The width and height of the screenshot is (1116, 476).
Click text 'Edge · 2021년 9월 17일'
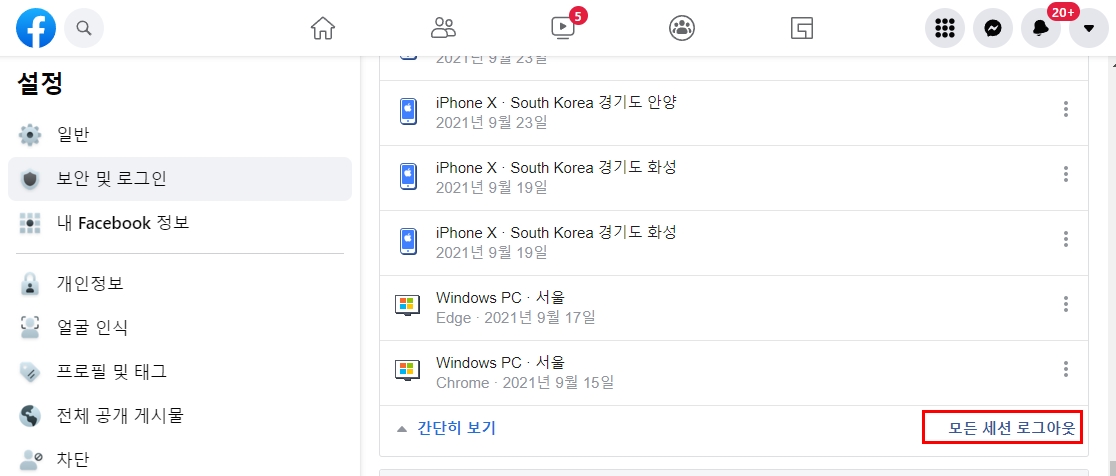tap(516, 318)
